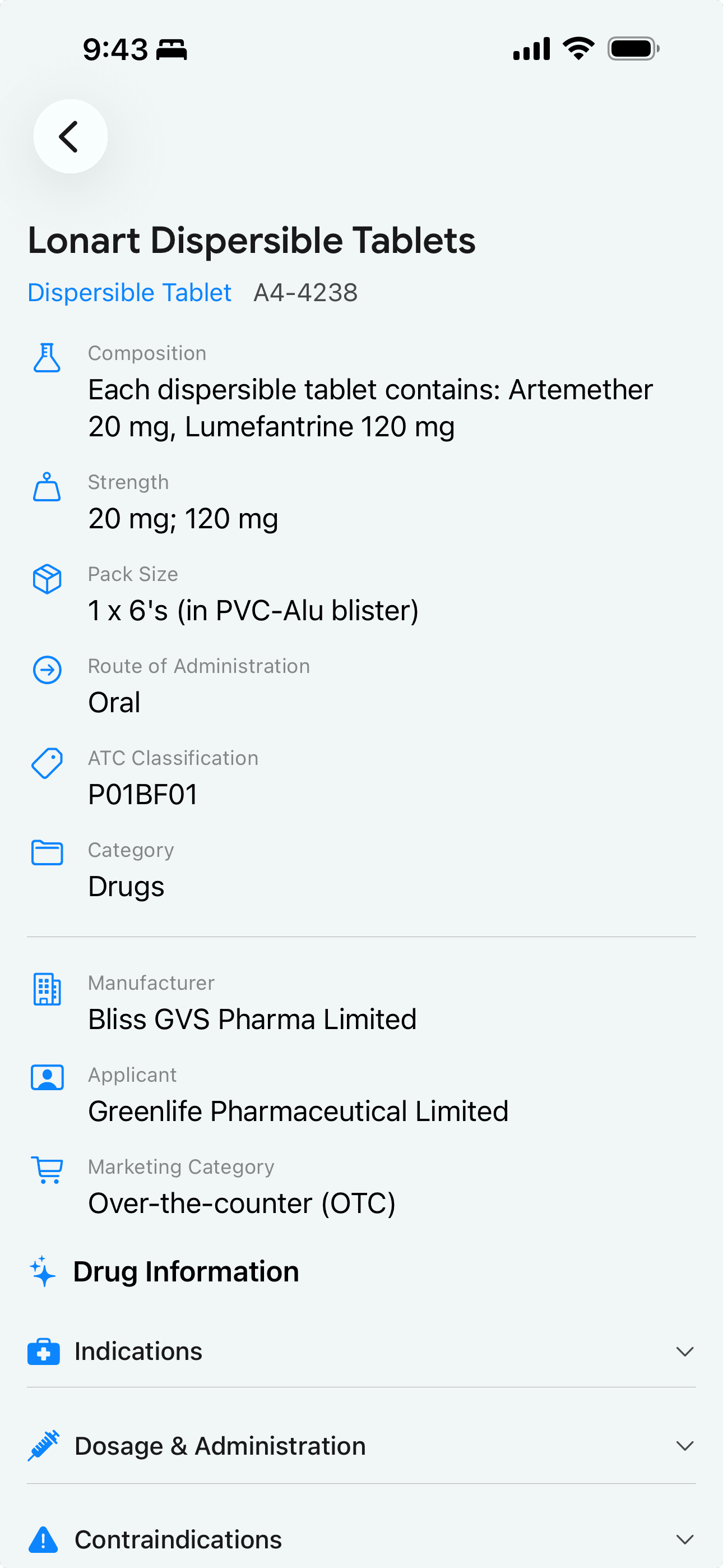Viewport: 723px width, 1568px height.
Task: Tap the registration number A4-4238
Action: (305, 293)
